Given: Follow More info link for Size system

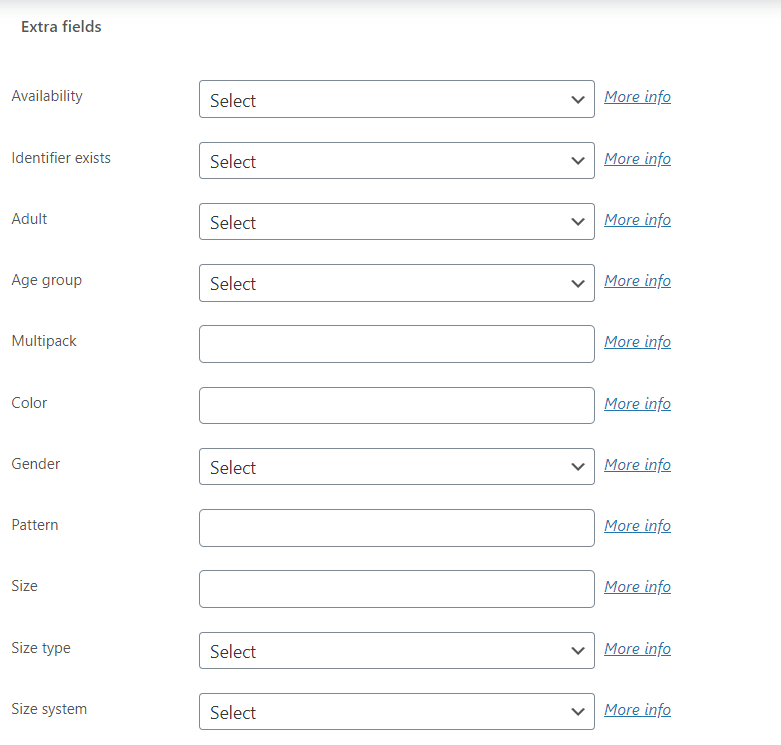Looking at the screenshot, I should (x=638, y=710).
